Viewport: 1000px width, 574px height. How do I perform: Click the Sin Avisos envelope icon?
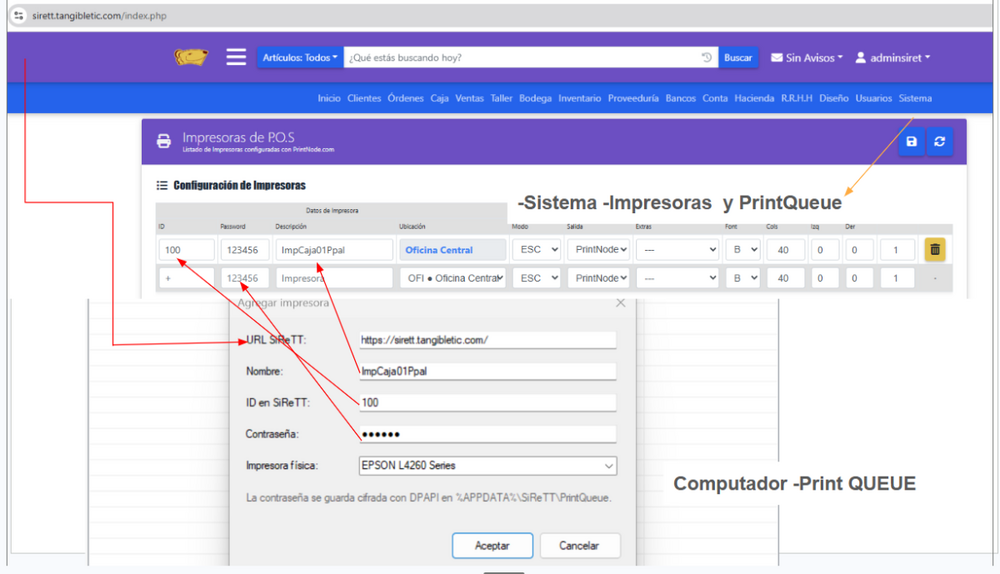click(777, 57)
